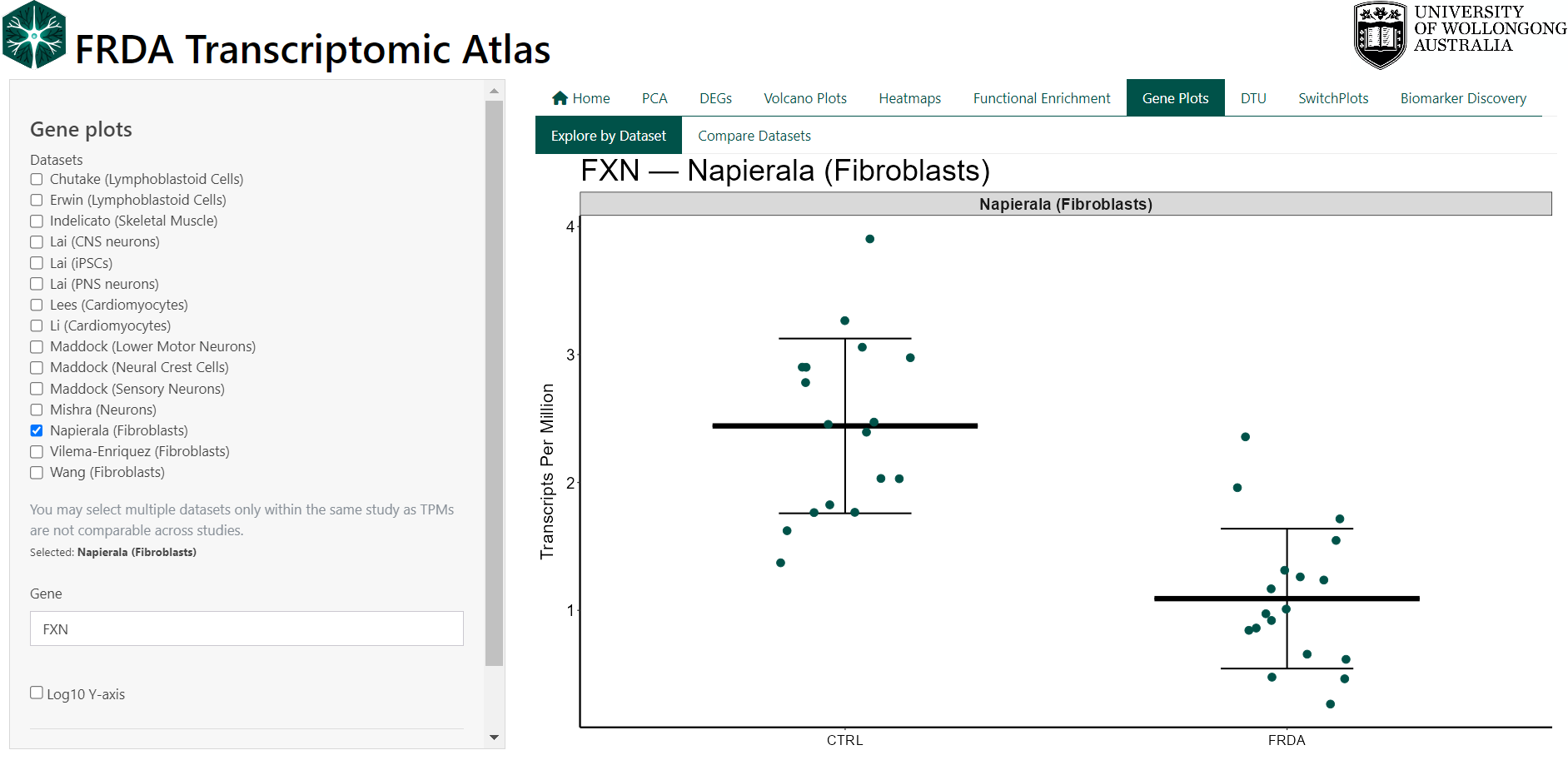This screenshot has width=1568, height=760.
Task: Click the FRDA Atlas neuron logo
Action: (x=34, y=35)
